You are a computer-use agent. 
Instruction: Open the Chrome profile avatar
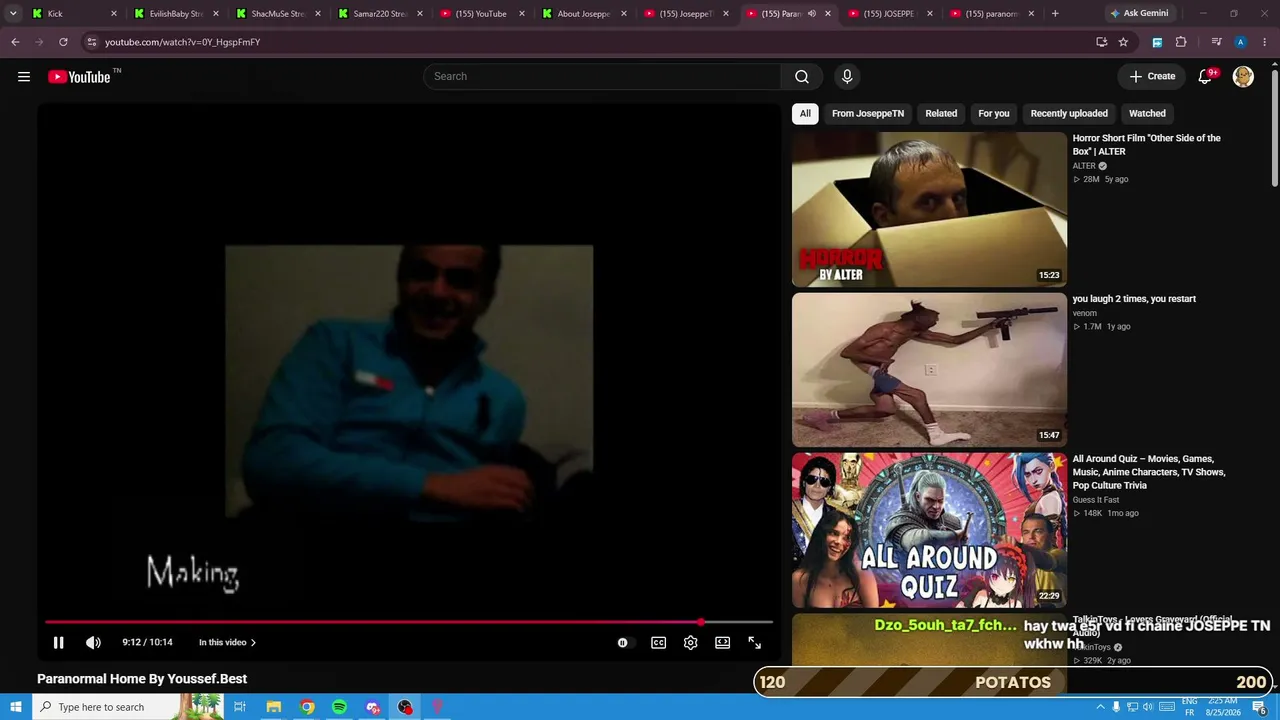click(1240, 42)
